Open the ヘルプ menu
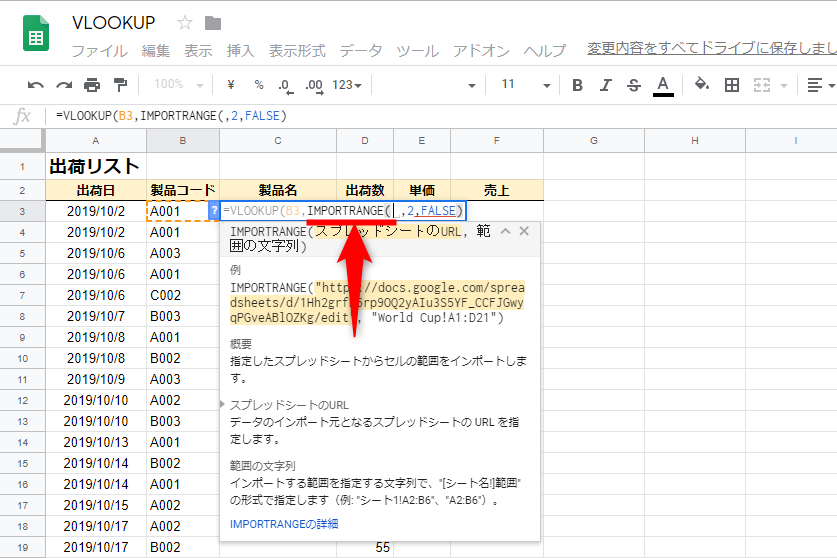The image size is (837, 558). pyautogui.click(x=544, y=51)
